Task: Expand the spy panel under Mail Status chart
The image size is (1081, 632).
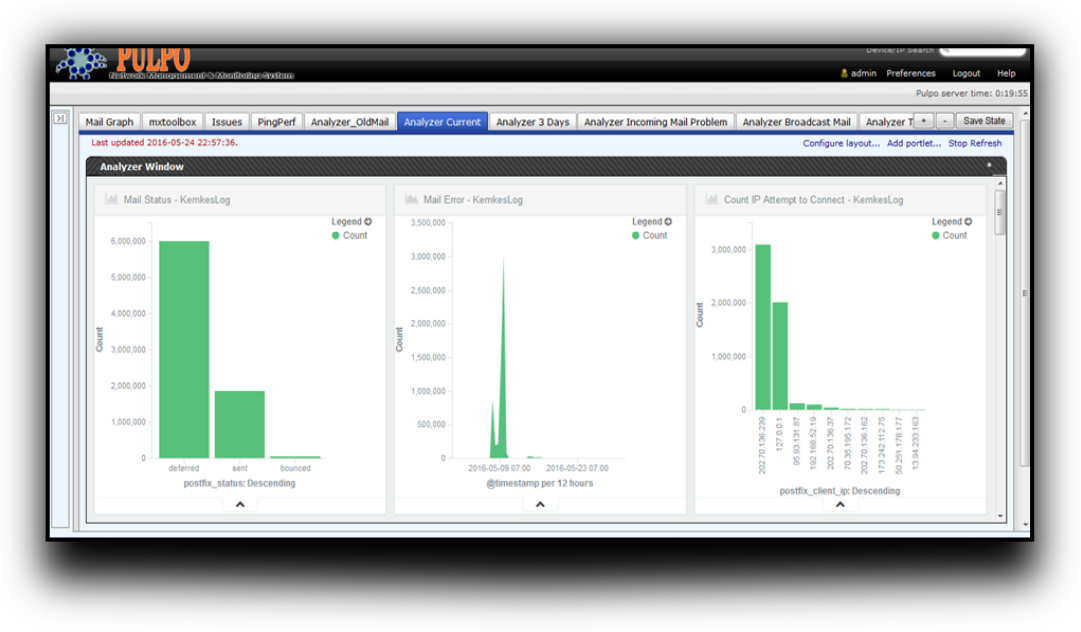Action: click(240, 505)
